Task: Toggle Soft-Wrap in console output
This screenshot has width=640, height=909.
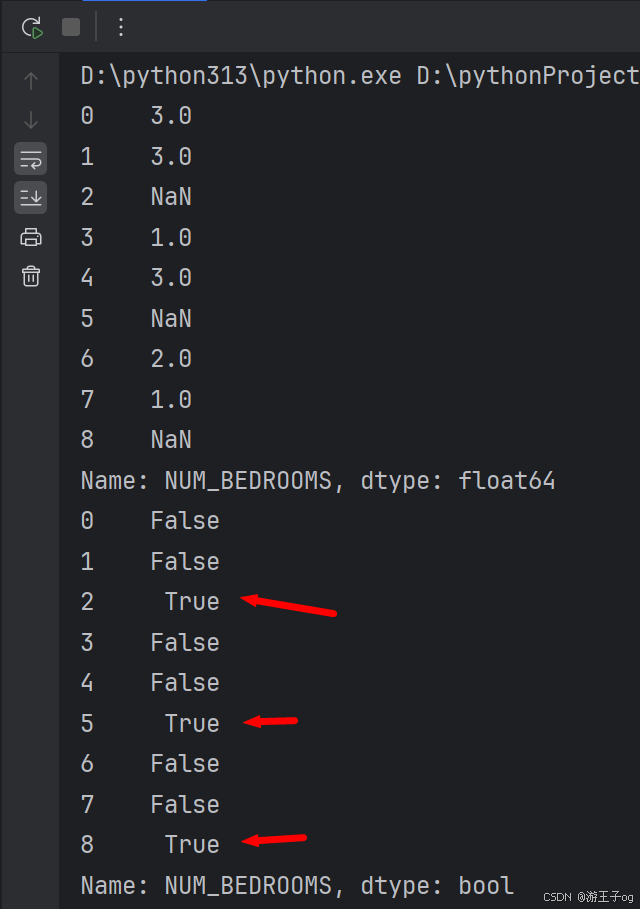Action: click(x=31, y=159)
